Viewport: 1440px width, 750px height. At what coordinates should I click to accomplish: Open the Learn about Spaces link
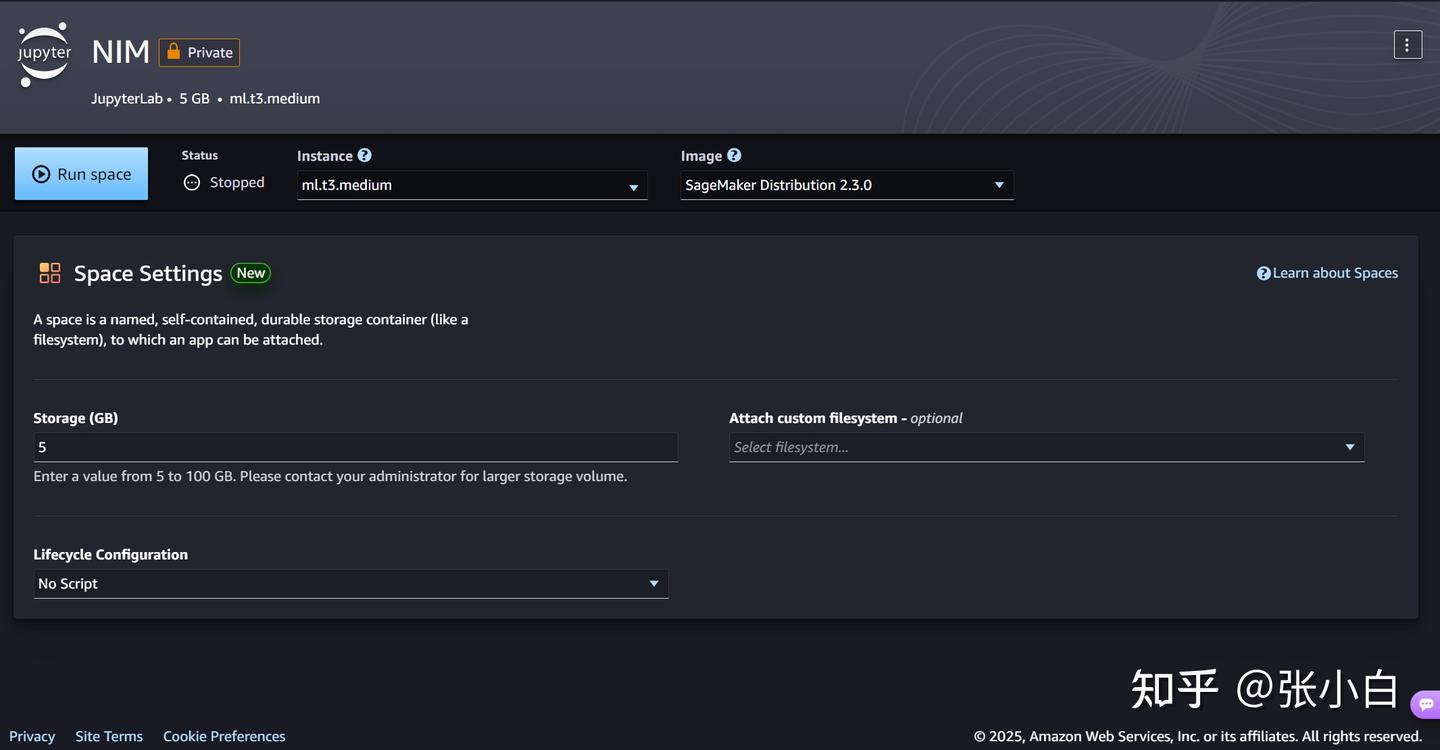click(1327, 273)
